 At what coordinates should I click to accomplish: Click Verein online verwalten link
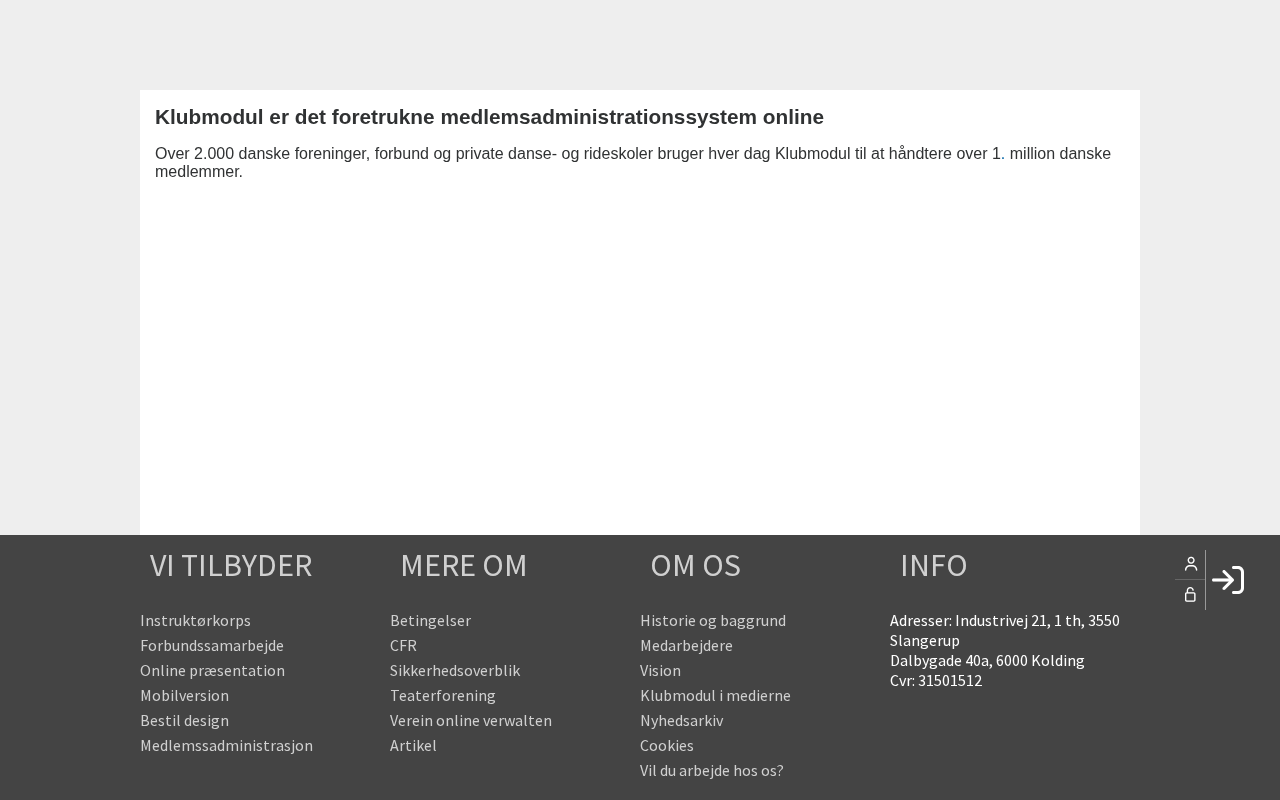tap(471, 720)
